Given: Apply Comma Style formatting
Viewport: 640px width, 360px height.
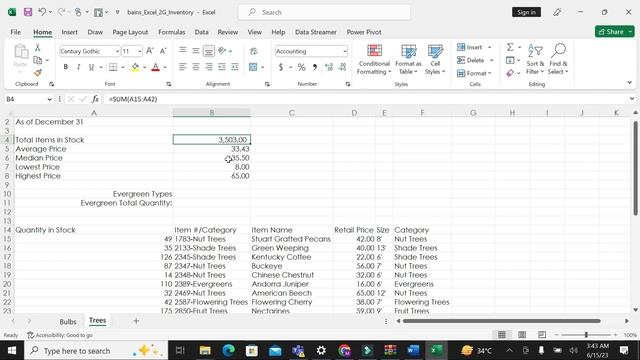Looking at the screenshot, I should (315, 67).
